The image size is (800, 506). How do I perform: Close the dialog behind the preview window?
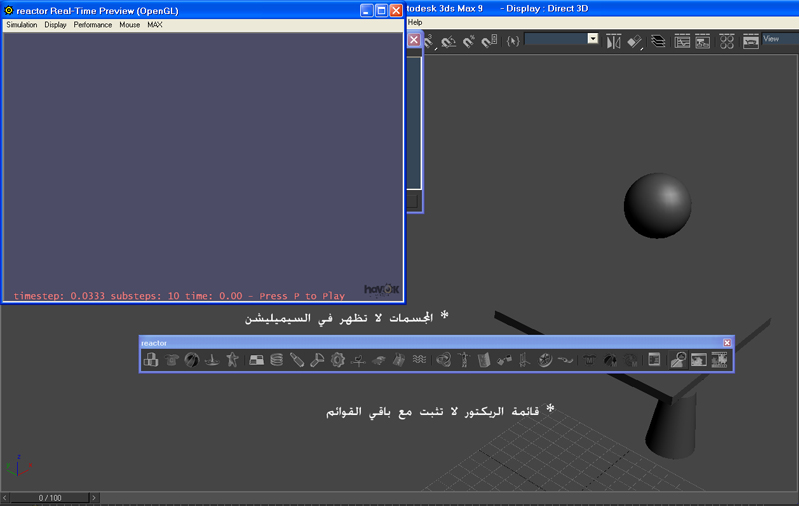tap(414, 40)
